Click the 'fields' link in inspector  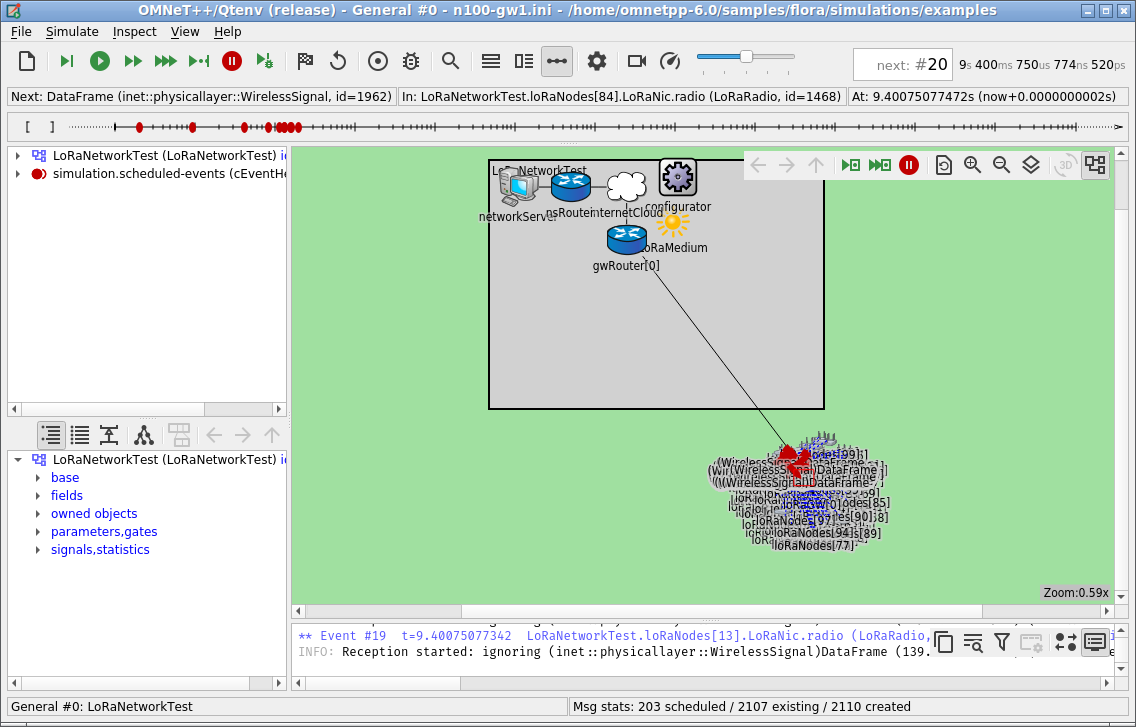click(67, 496)
